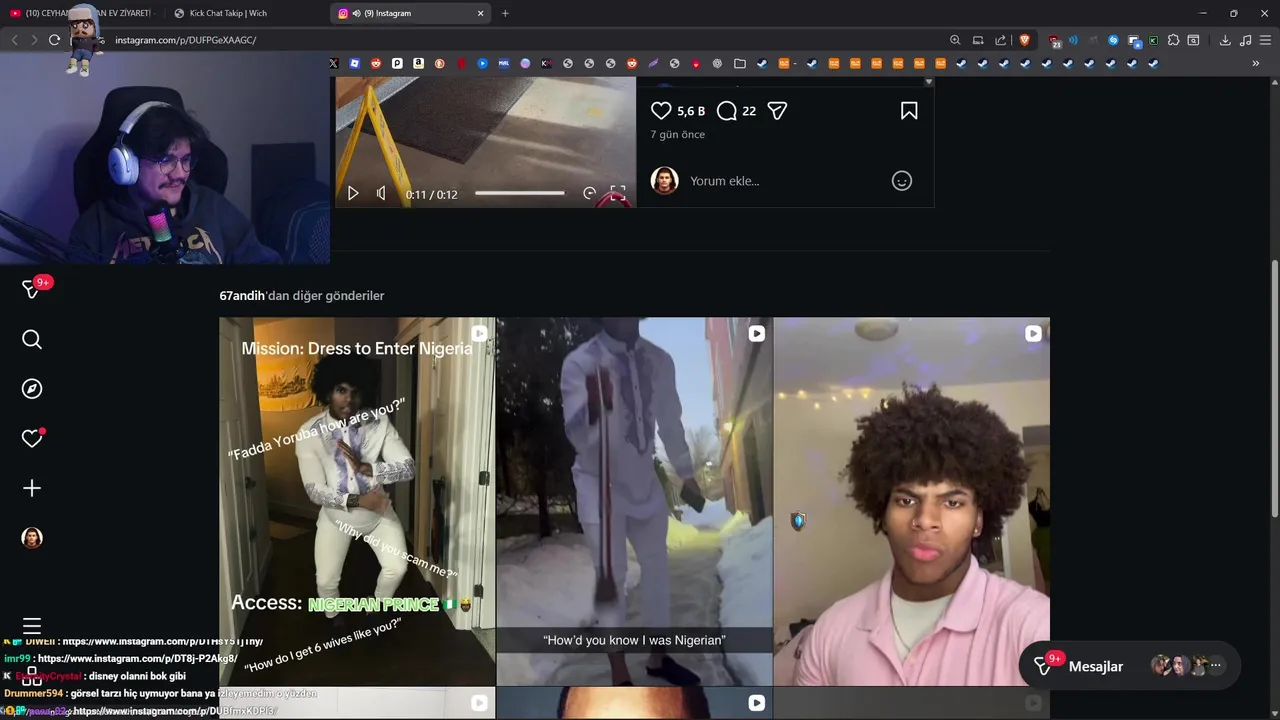Go back to previous page

pyautogui.click(x=14, y=40)
